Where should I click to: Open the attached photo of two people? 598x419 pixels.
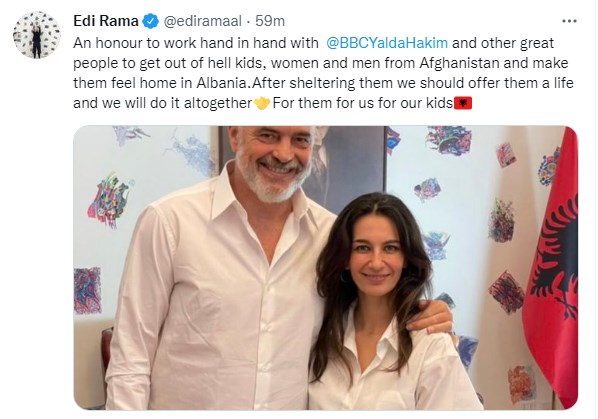[325, 268]
